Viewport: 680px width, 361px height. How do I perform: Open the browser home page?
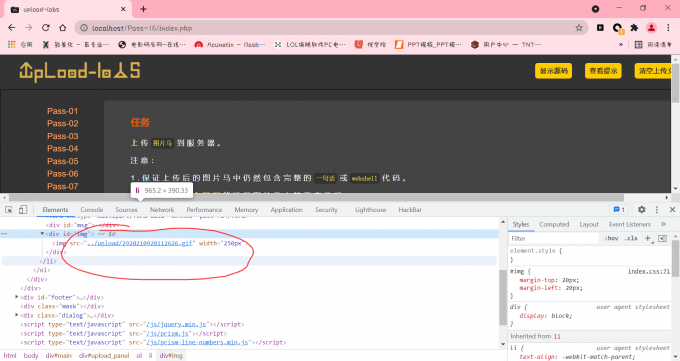[x=62, y=28]
